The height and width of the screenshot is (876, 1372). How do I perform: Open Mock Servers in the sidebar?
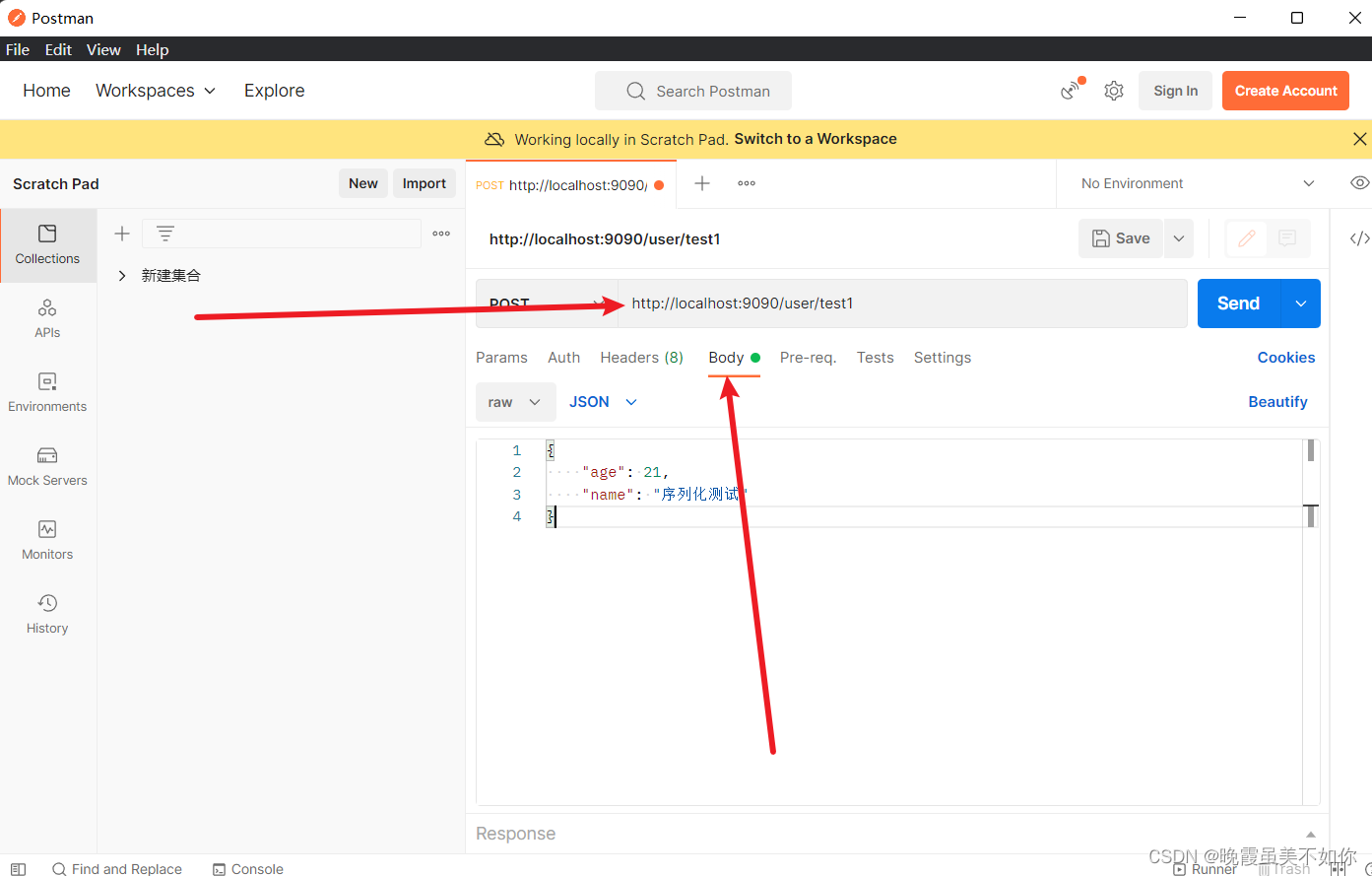tap(47, 466)
